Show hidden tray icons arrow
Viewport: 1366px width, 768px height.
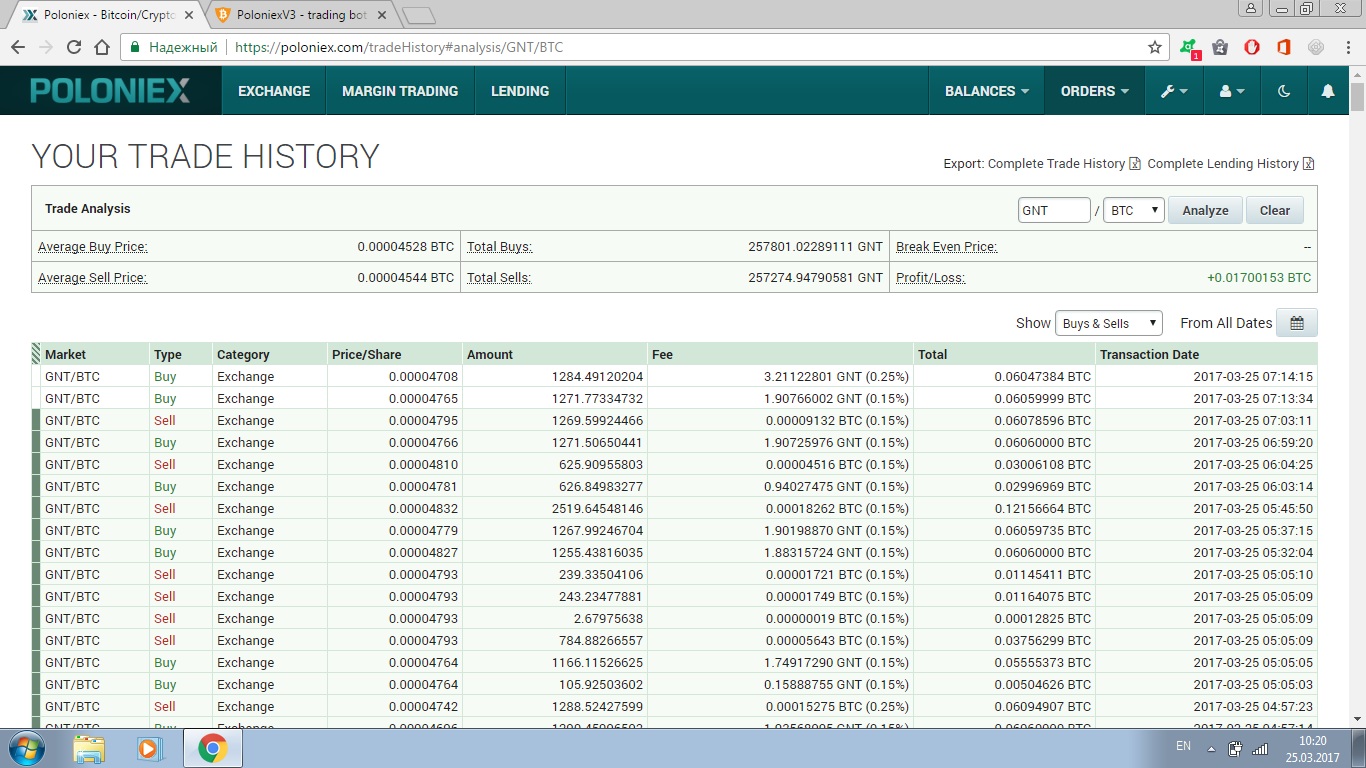point(1211,748)
